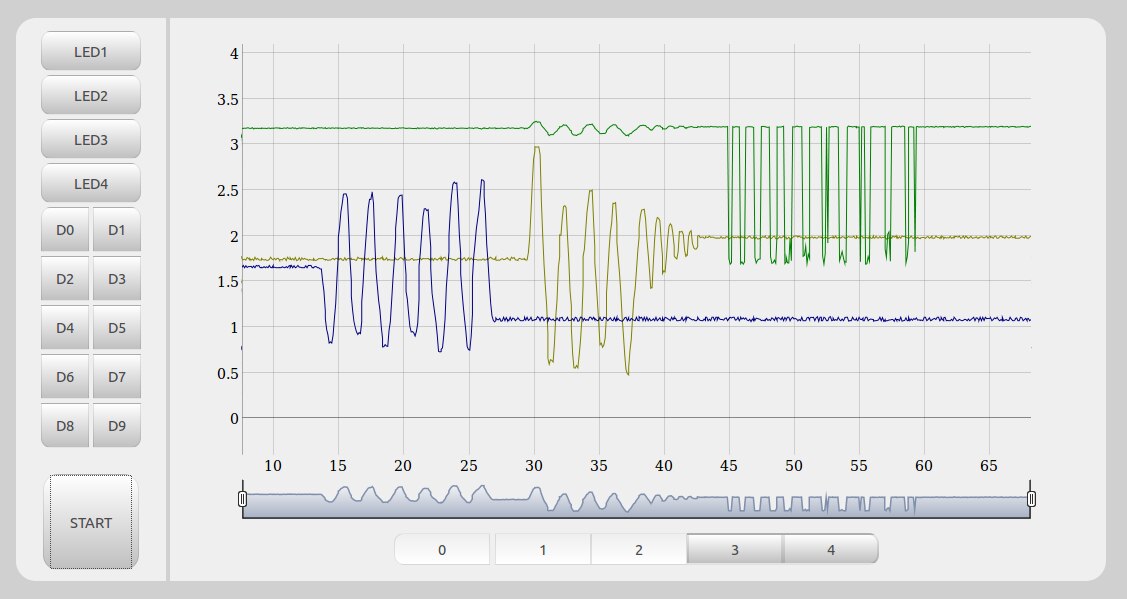Toggle digital pin D2

[65, 278]
